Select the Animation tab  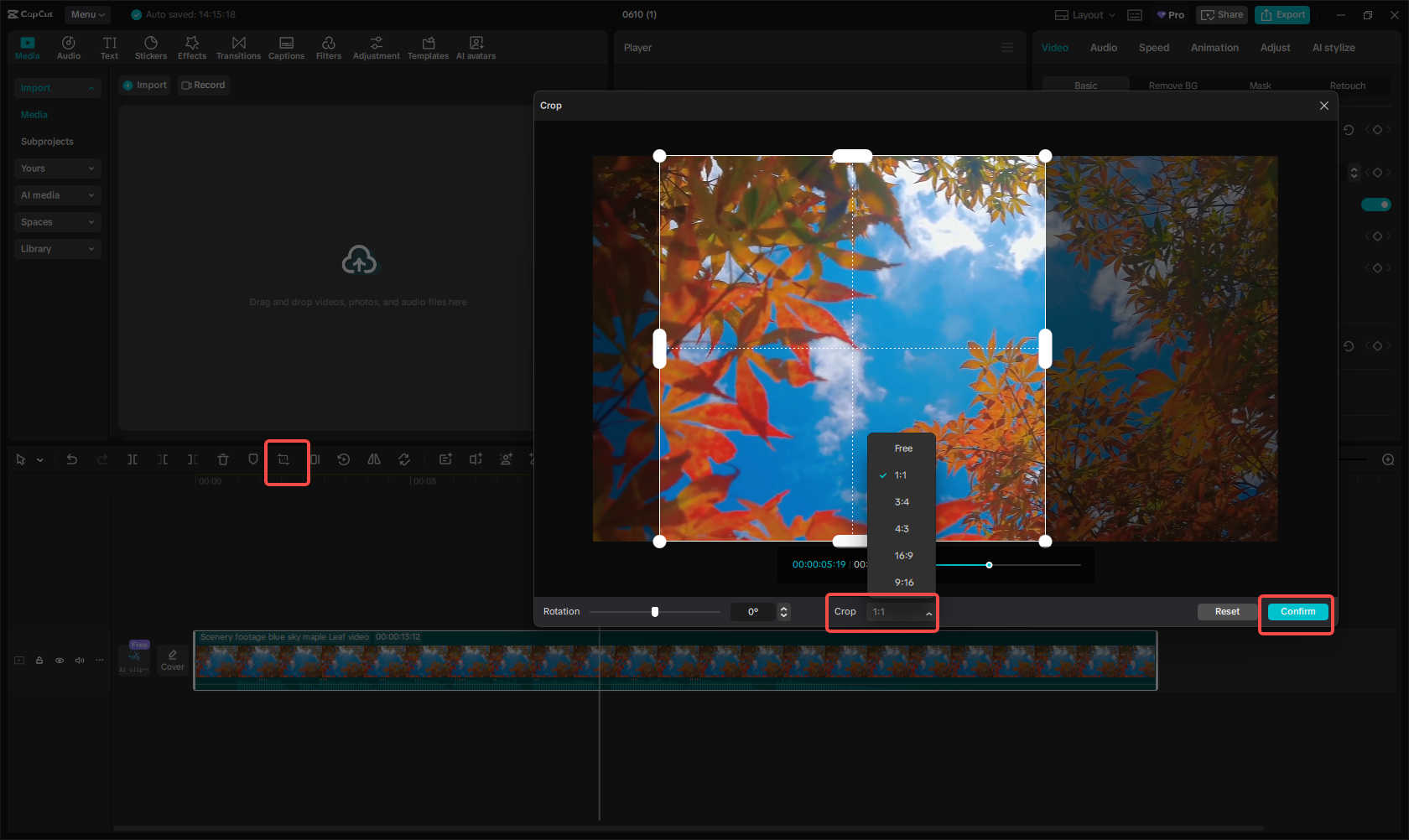[x=1214, y=48]
